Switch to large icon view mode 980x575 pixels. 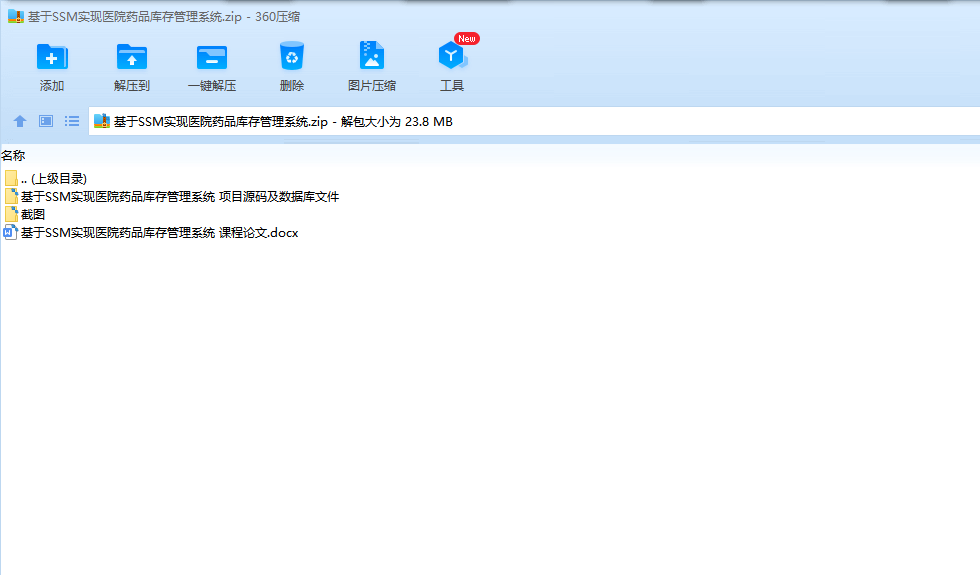46,121
